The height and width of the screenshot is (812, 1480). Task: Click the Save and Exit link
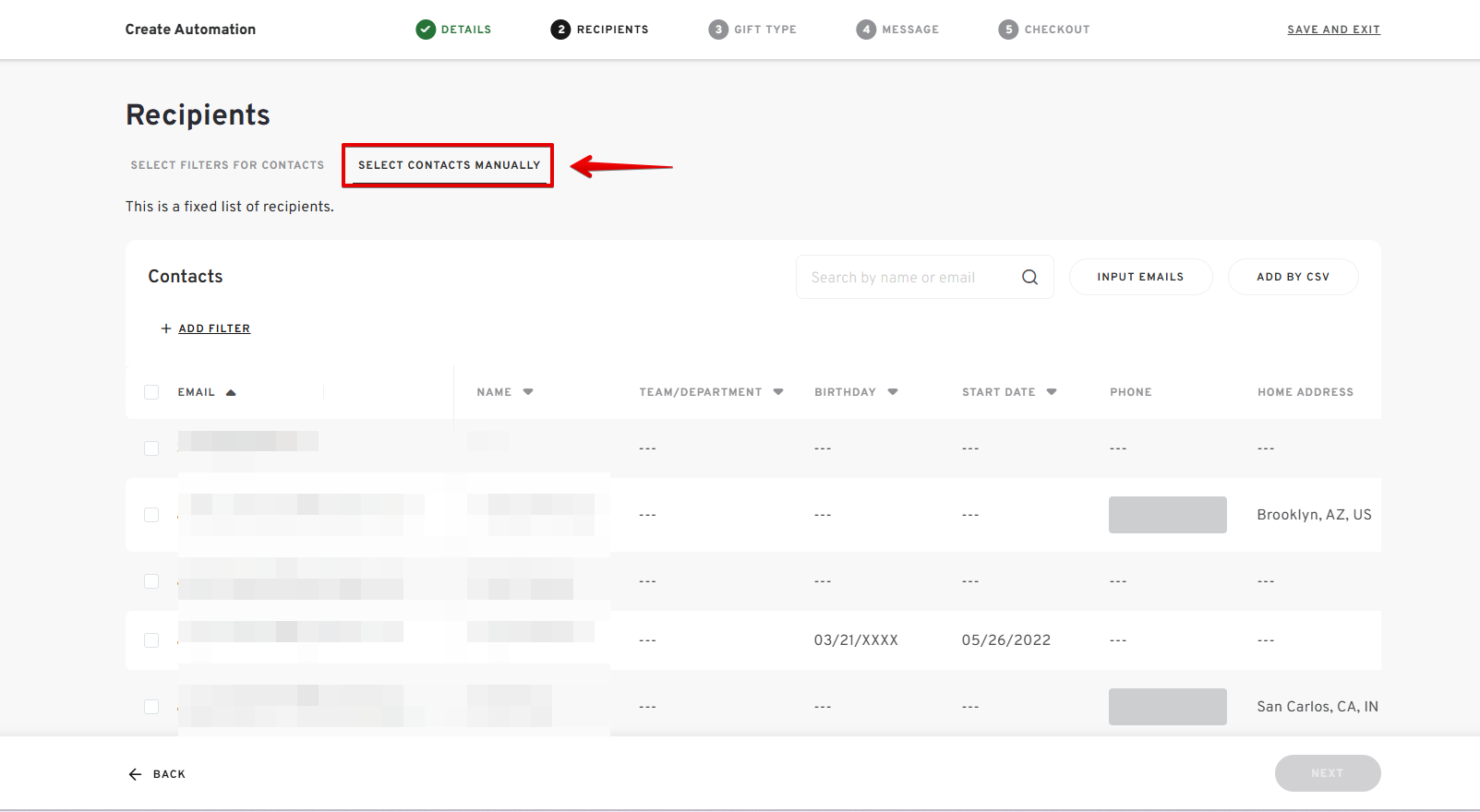pos(1333,30)
